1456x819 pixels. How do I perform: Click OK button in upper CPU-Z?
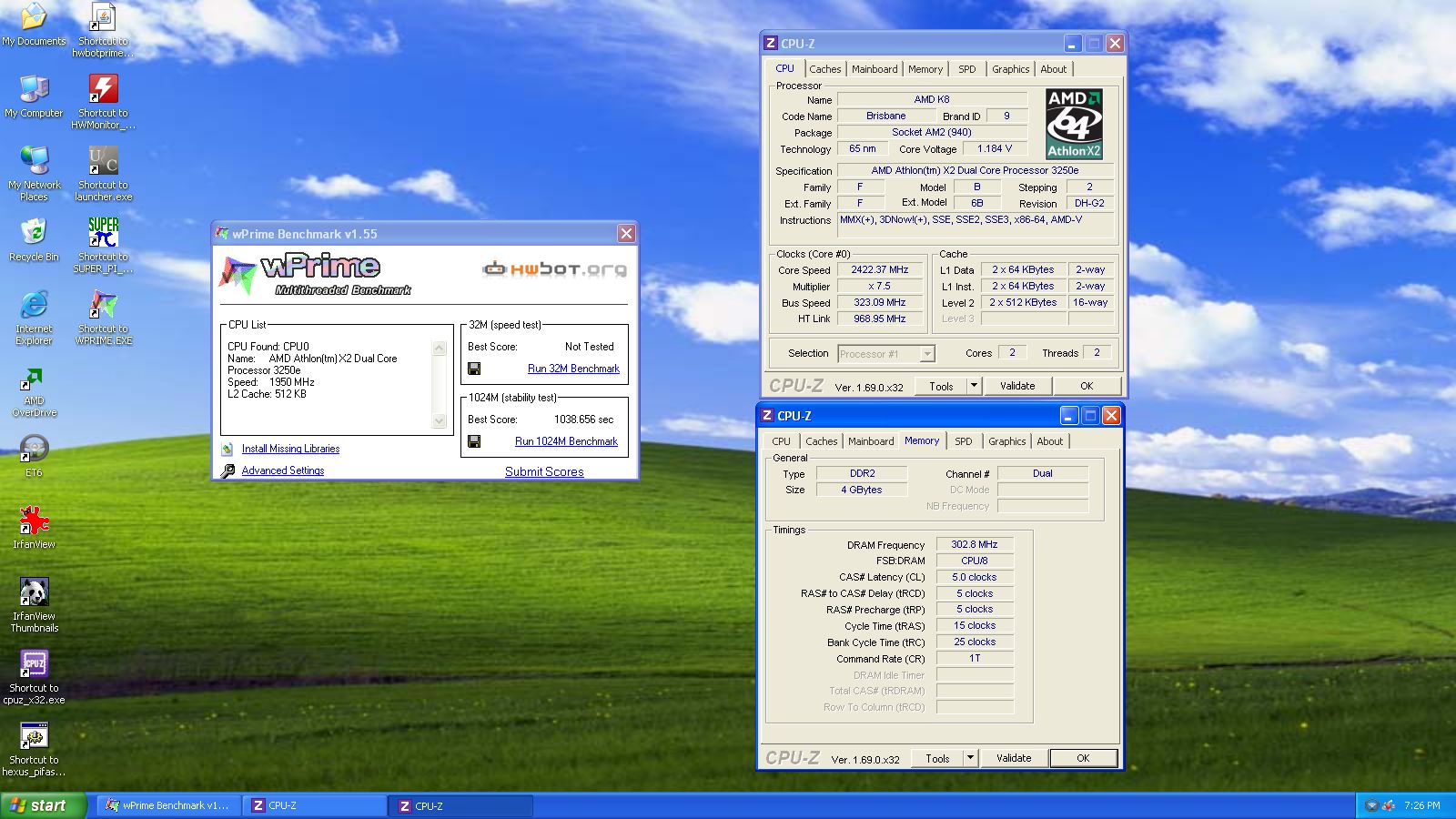(x=1087, y=386)
